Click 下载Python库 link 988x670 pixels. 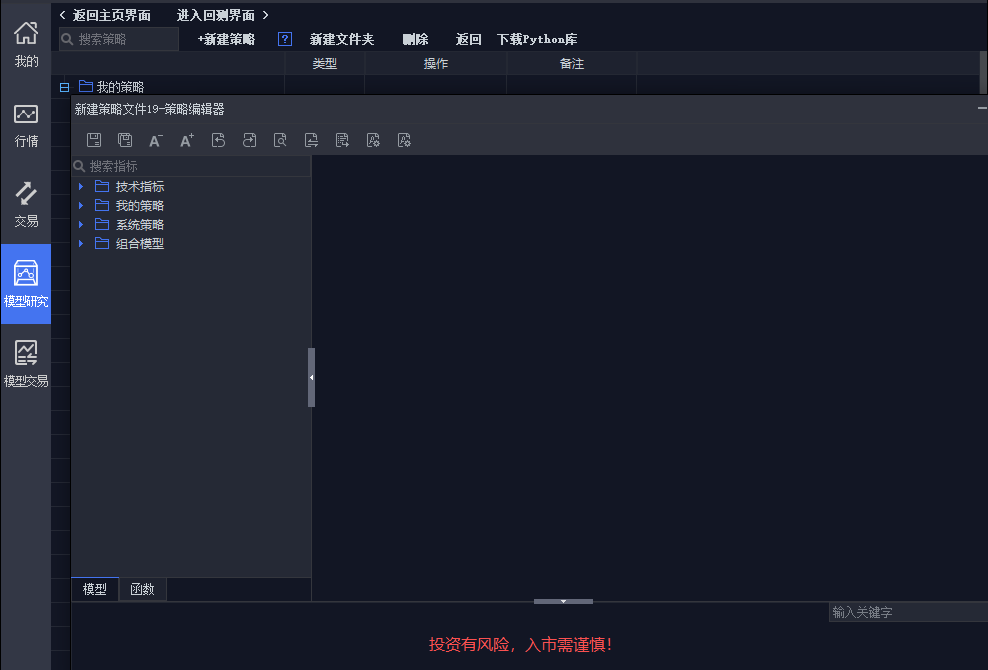point(537,39)
